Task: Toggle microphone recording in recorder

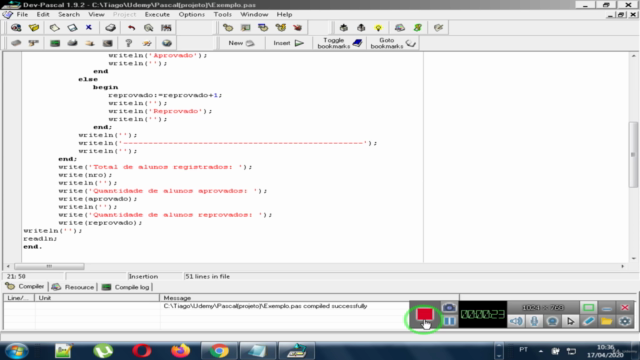Action: [x=534, y=321]
